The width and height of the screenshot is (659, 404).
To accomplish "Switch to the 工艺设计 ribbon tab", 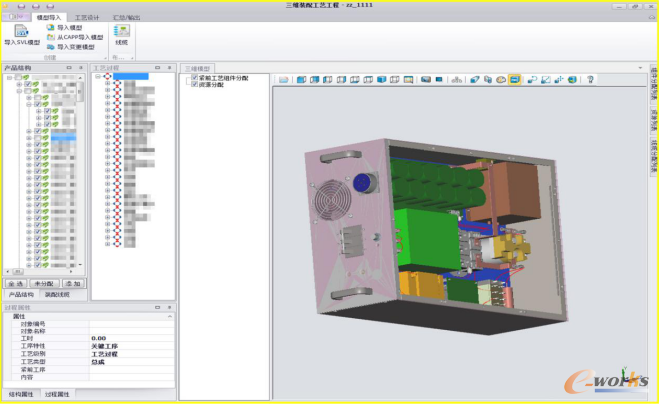I will tap(87, 17).
